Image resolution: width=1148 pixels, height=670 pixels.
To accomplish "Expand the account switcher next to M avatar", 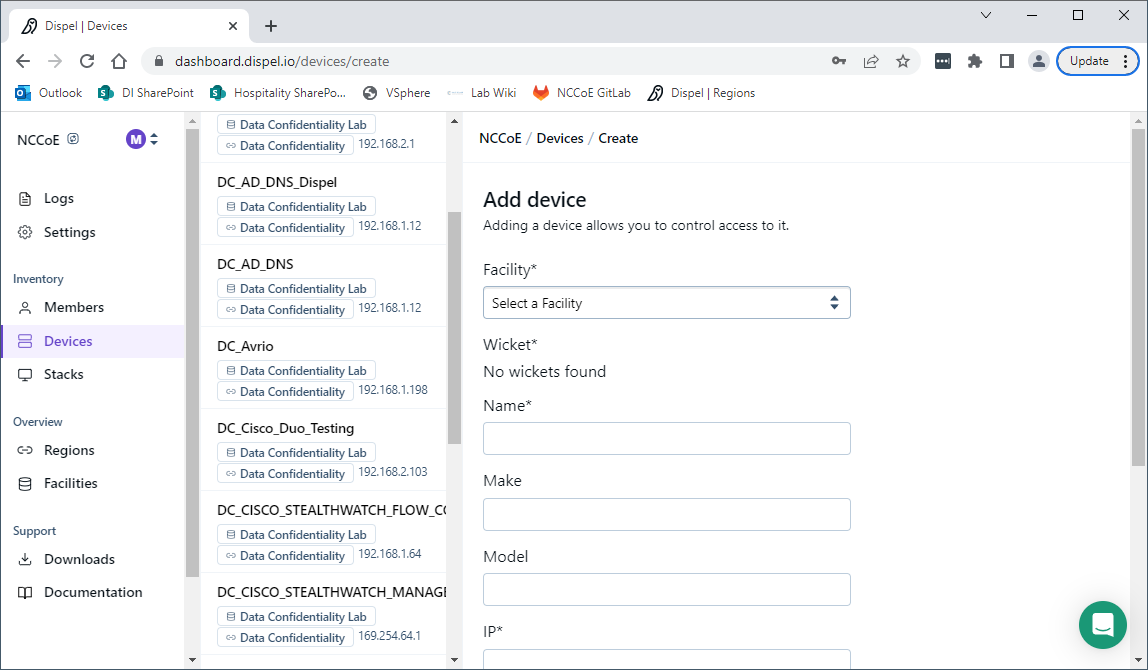I will (154, 139).
